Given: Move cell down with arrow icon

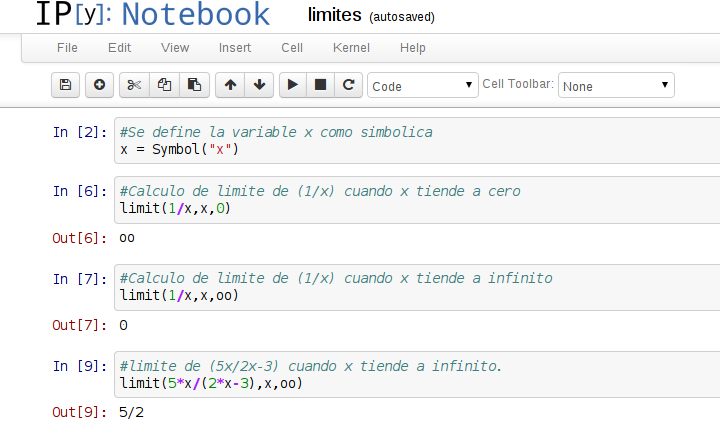Looking at the screenshot, I should (259, 86).
